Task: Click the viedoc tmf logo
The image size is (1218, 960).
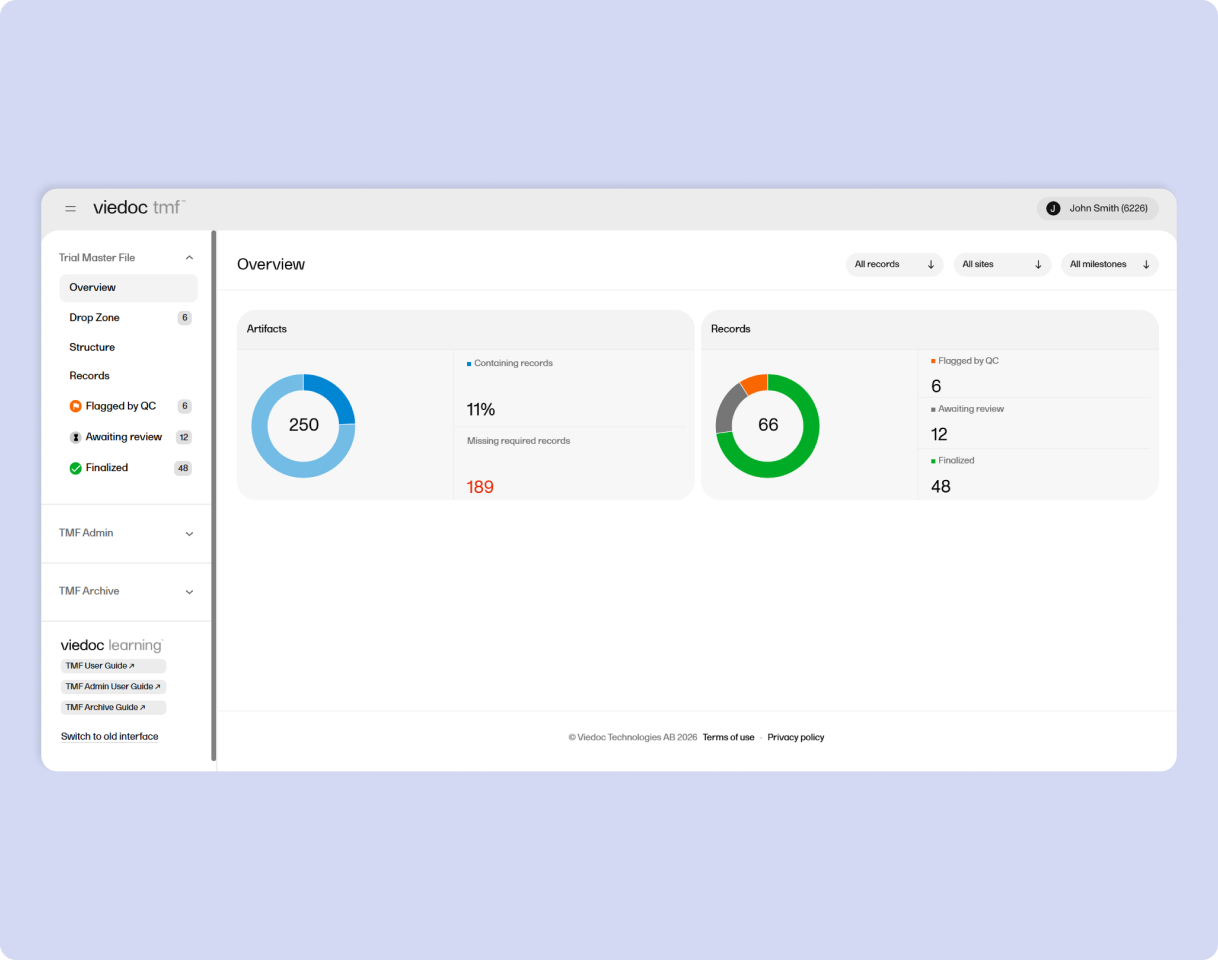Action: coord(139,207)
